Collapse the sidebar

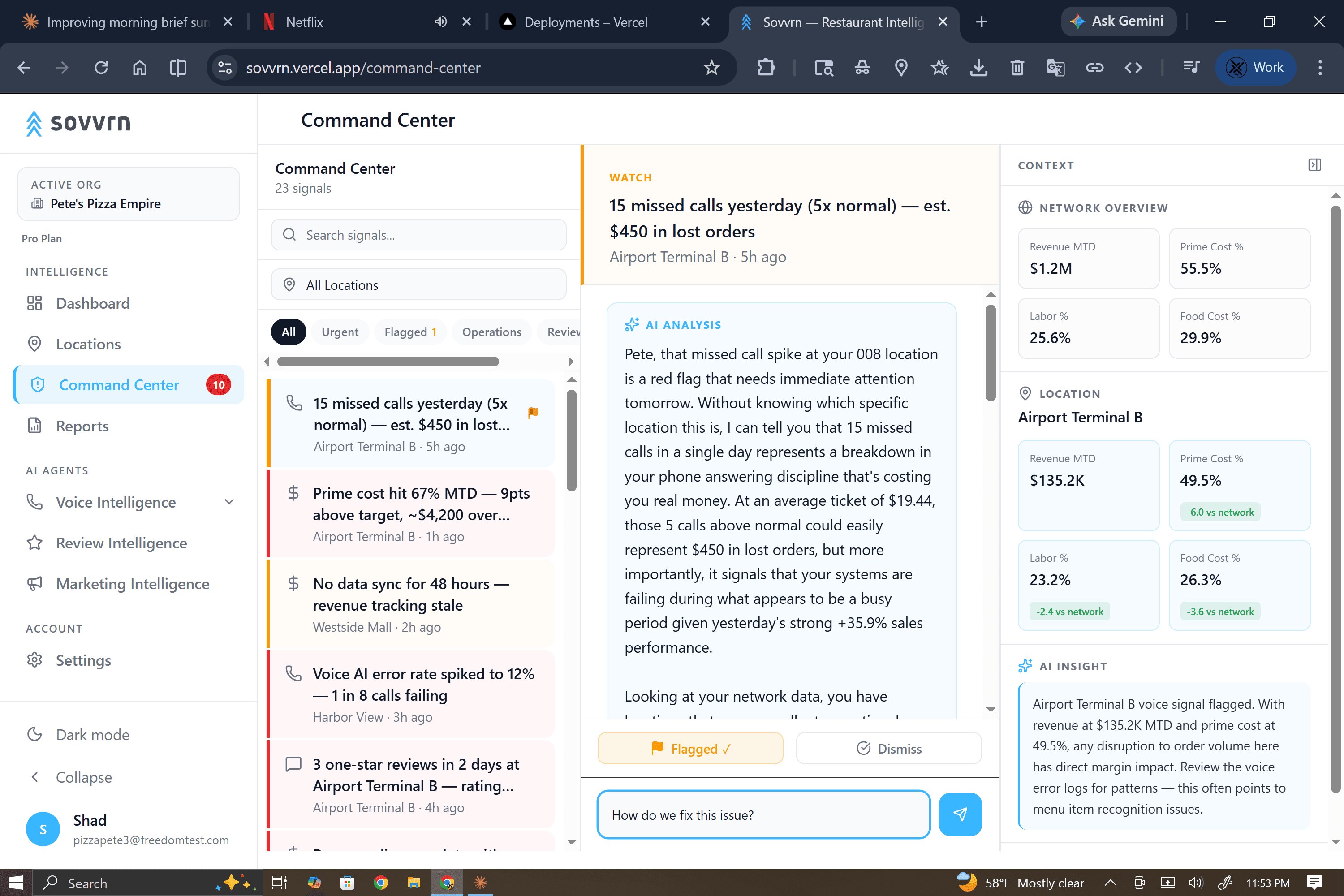coord(83,776)
